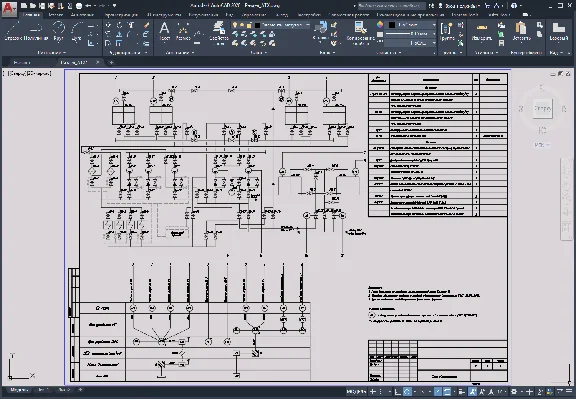Toggle the layer on/off lightbulb icon
The width and height of the screenshot is (576, 399).
point(235,25)
